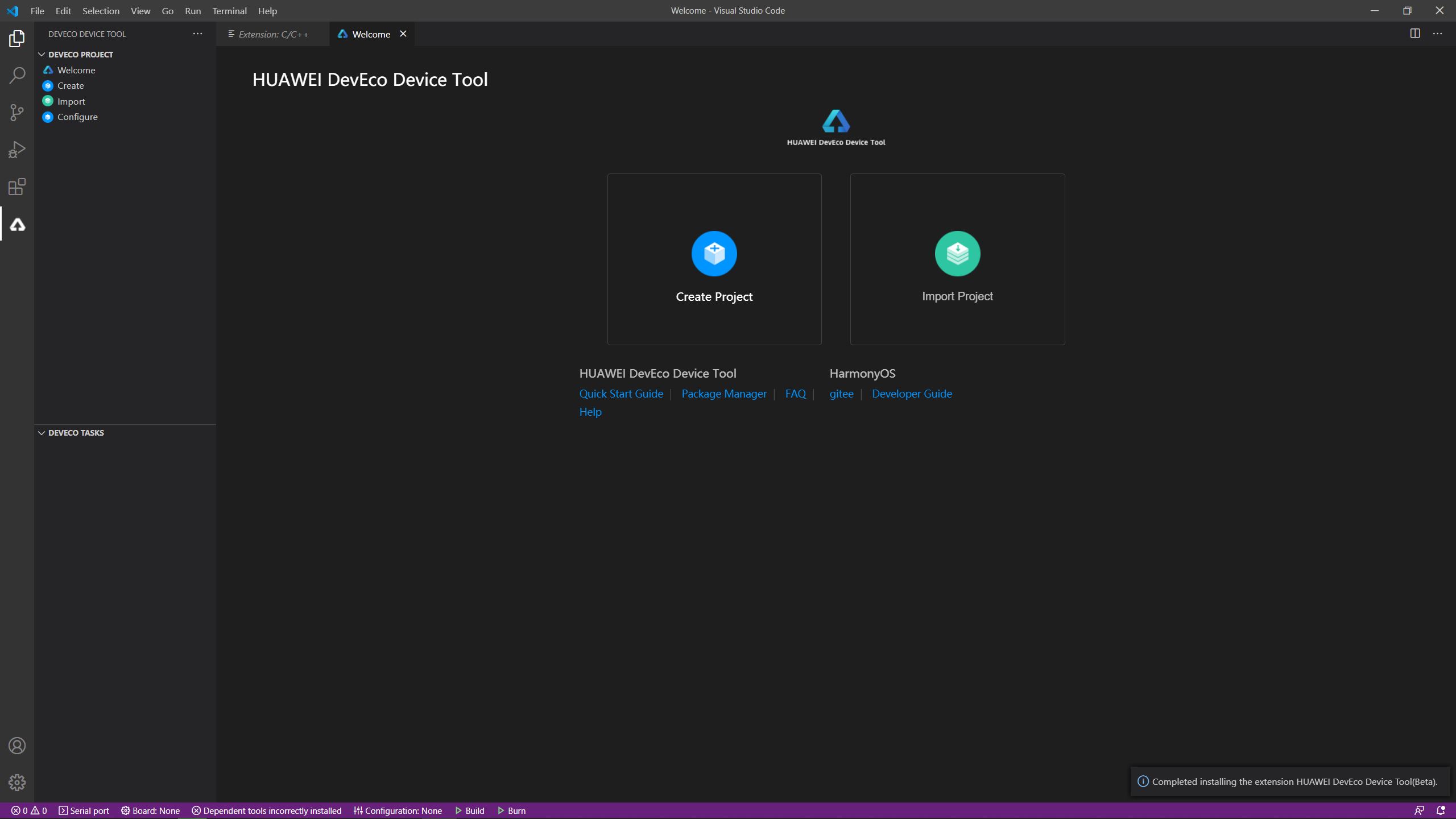Click Dependent tools incorrectly installed status
The width and height of the screenshot is (1456, 819).
coord(267,810)
